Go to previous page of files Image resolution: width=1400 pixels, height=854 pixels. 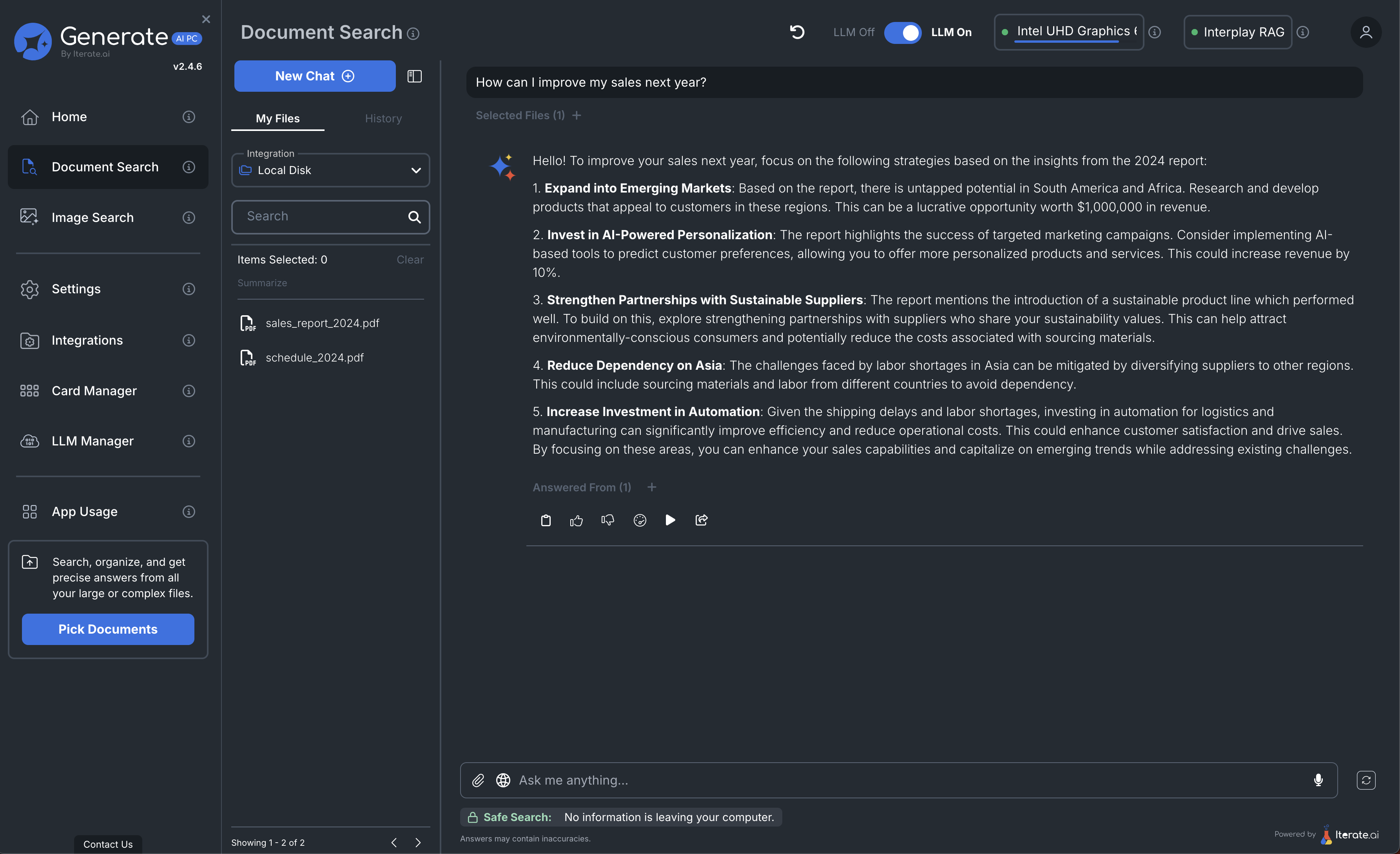394,842
